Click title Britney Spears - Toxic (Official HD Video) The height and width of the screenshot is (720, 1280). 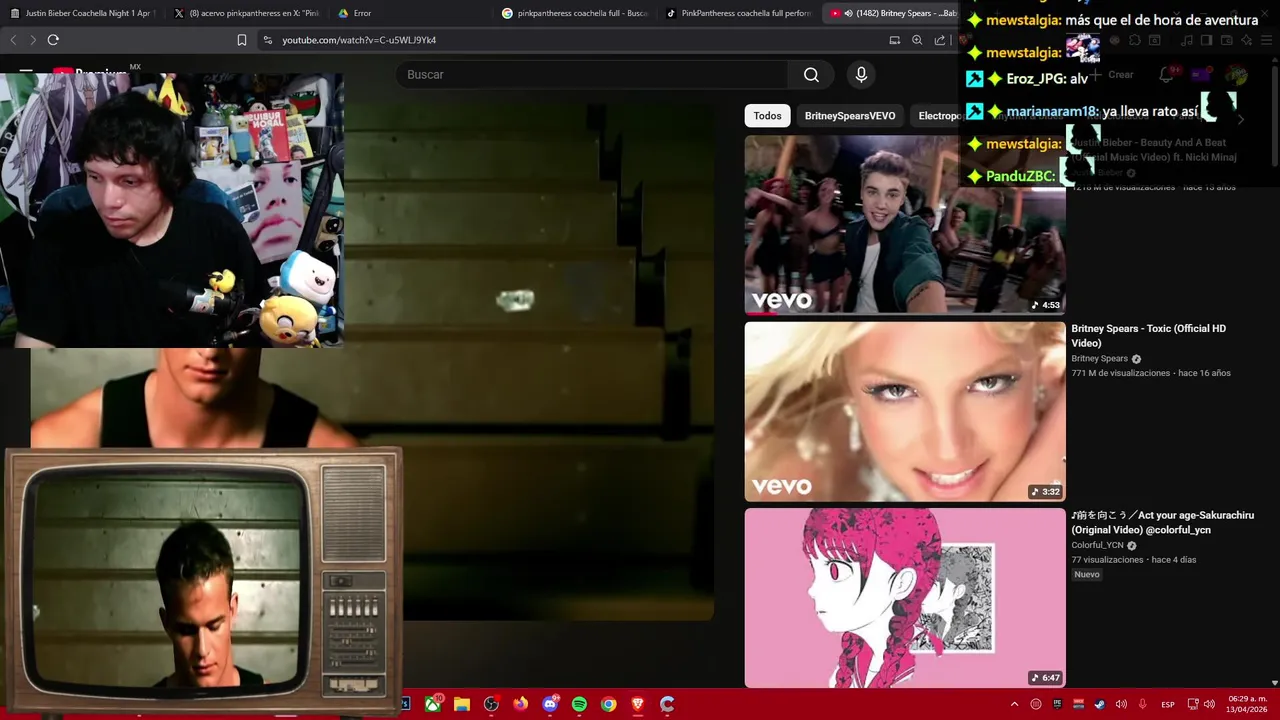pyautogui.click(x=1148, y=336)
